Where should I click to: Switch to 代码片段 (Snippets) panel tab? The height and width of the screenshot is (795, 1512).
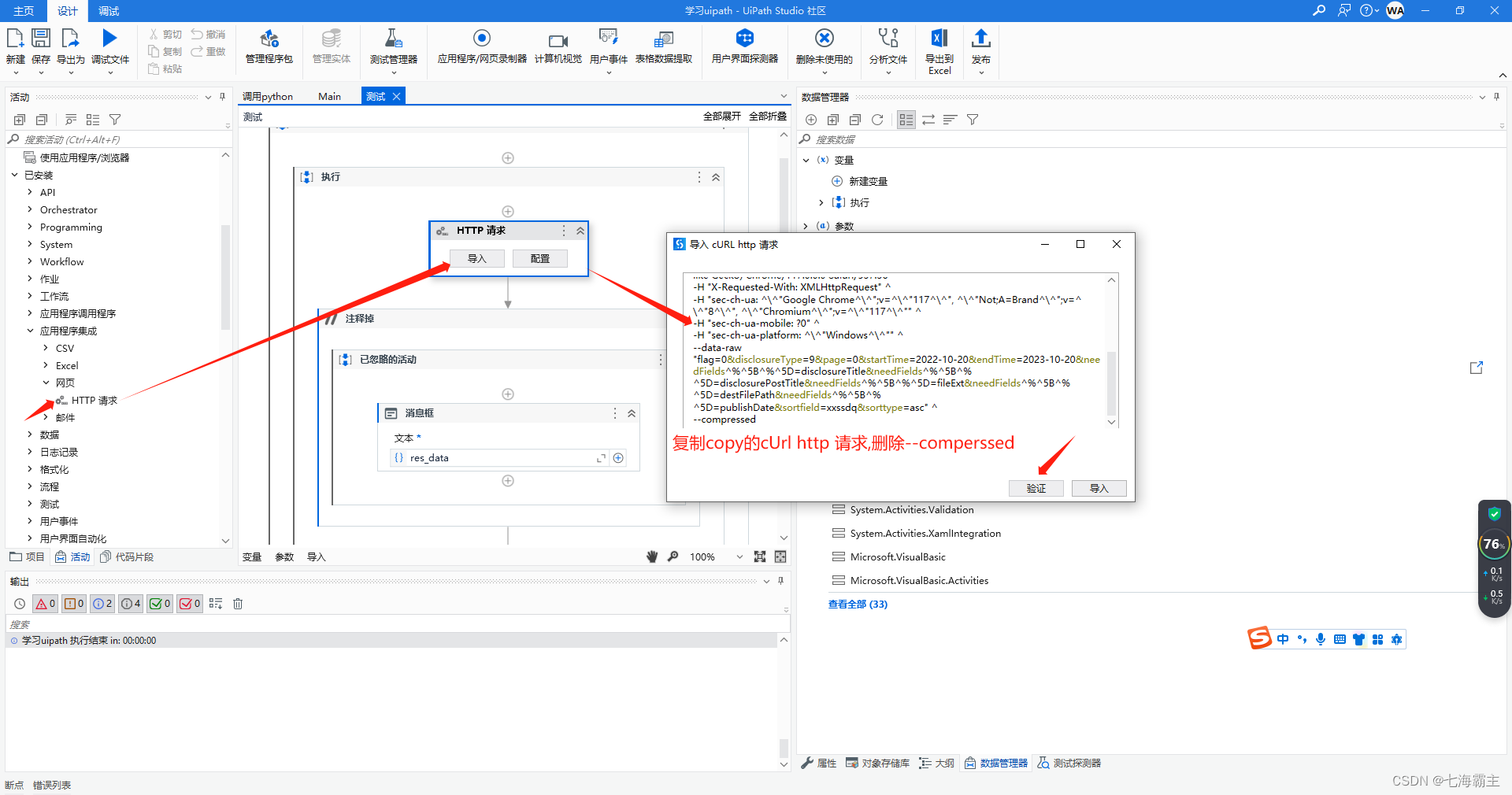[x=127, y=556]
